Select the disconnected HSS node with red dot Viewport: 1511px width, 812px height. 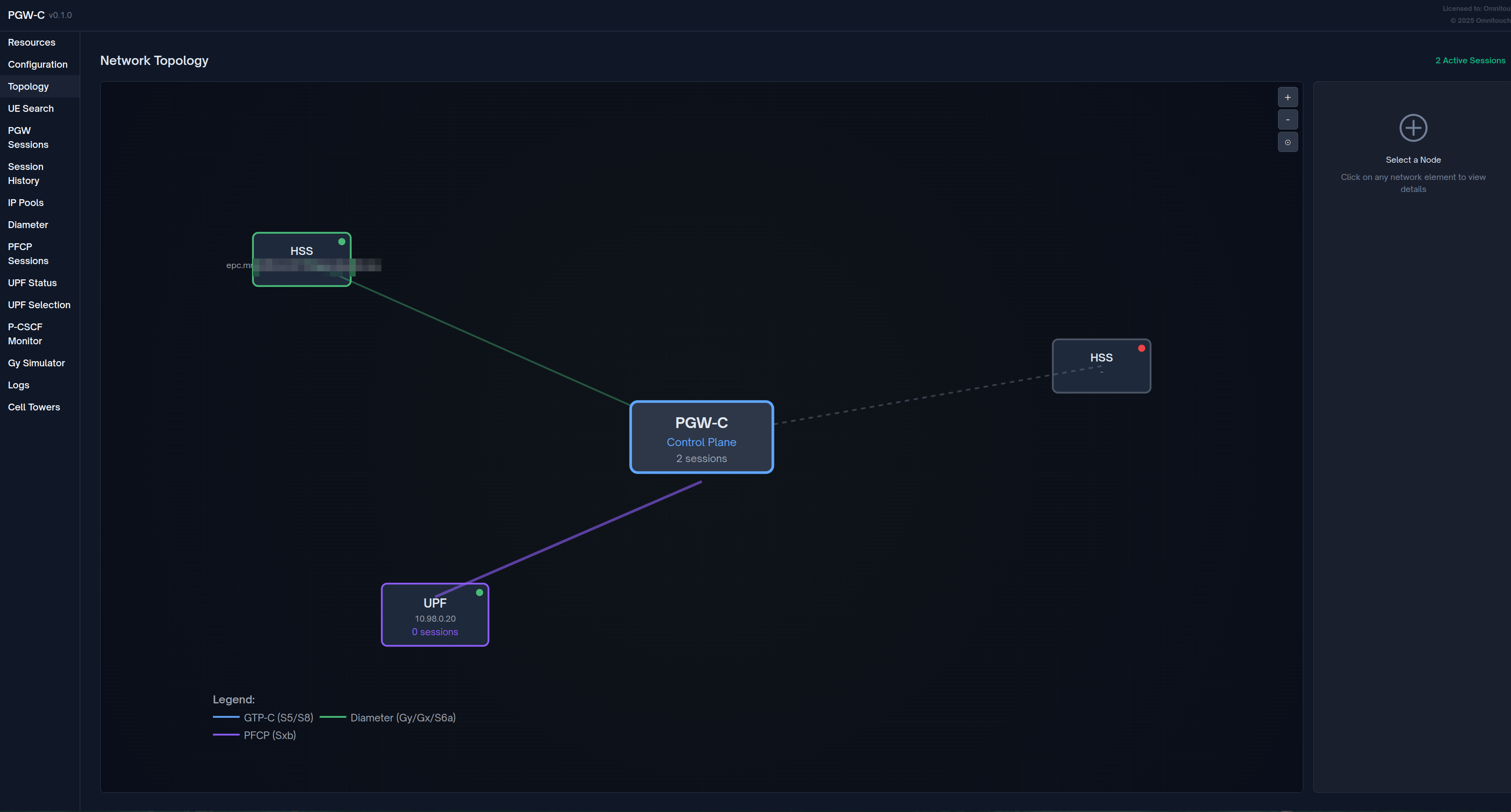(1101, 366)
